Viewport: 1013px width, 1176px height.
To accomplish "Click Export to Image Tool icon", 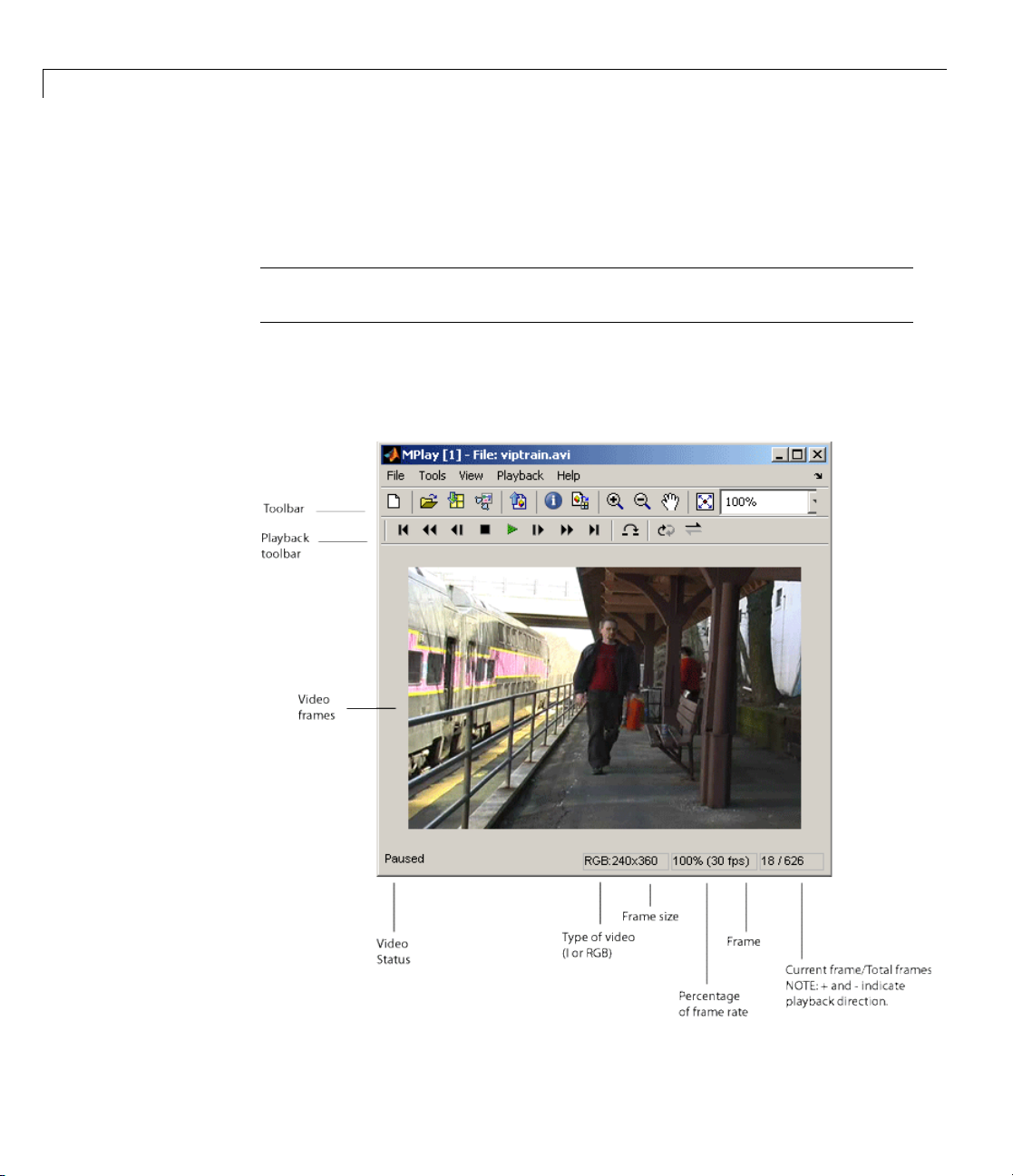I will pyautogui.click(x=519, y=501).
